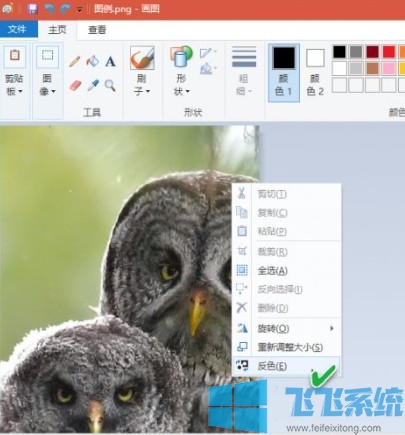Click the Undo arrow in title bar
The image size is (405, 435).
coord(50,9)
